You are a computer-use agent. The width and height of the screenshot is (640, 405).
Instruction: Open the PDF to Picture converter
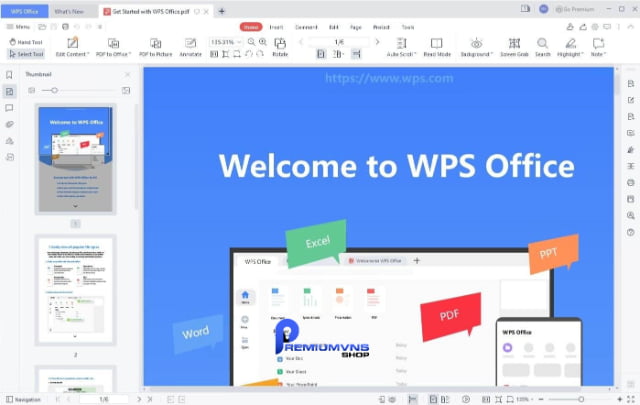(x=154, y=45)
